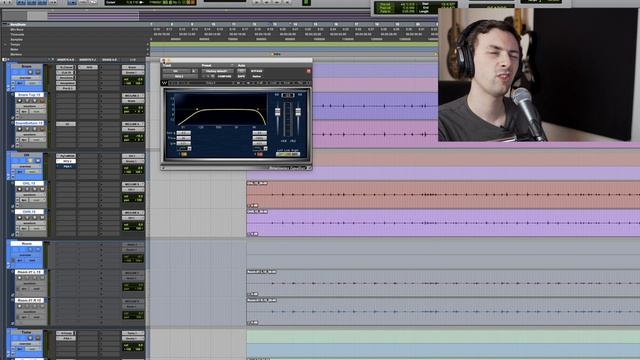Mute the OH folder track
This screenshot has width=640, height=360.
(x=38, y=160)
